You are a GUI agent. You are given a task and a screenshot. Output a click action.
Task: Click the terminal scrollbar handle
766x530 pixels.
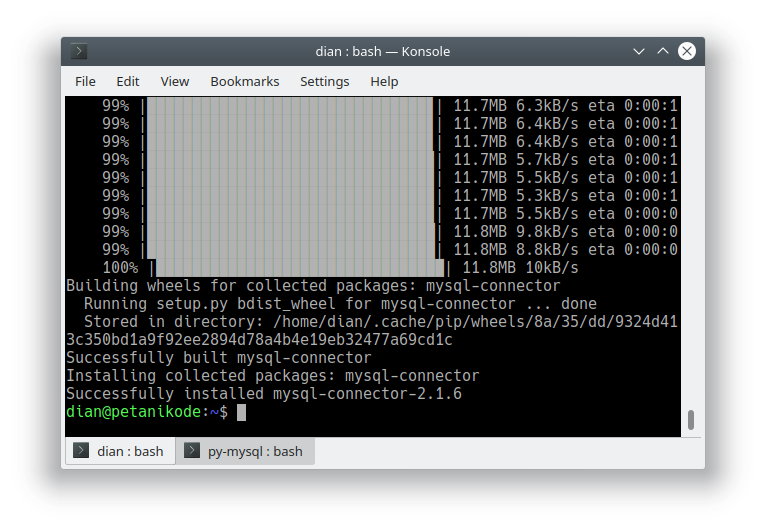690,419
